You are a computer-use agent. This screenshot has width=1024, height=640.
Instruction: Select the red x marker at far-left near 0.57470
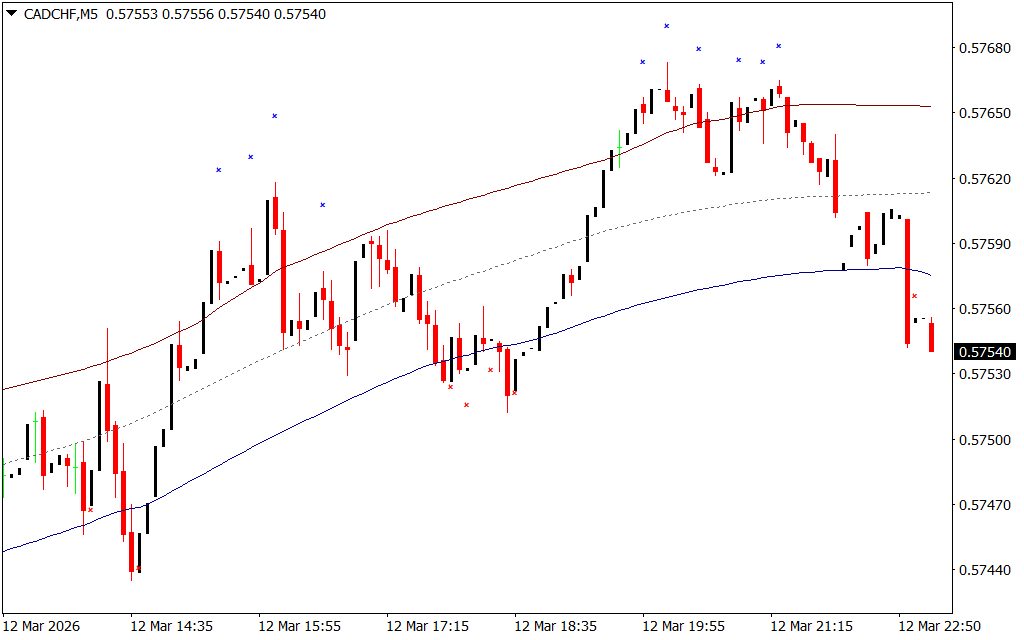91,510
